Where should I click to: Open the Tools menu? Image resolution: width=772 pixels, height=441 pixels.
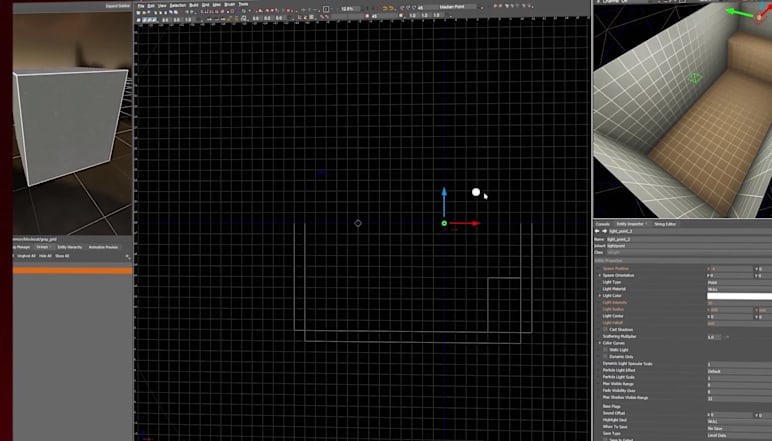(x=243, y=4)
